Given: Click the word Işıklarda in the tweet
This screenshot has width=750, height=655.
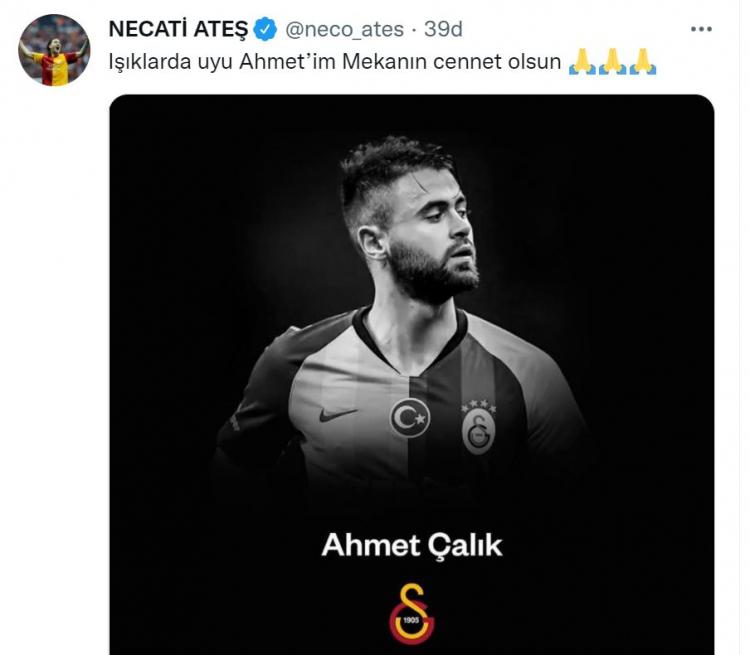Looking at the screenshot, I should [150, 62].
